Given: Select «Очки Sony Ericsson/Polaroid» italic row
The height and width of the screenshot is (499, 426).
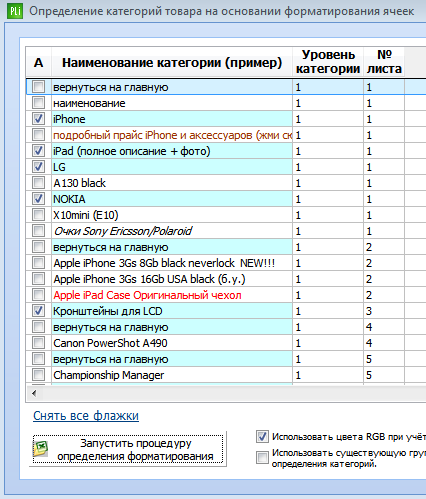Looking at the screenshot, I should (x=123, y=231).
